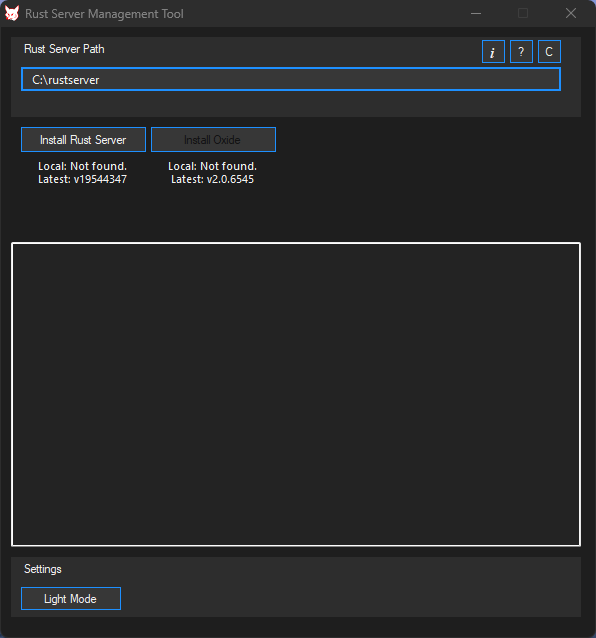The height and width of the screenshot is (638, 596).
Task: Click "Local: Not found." under Install Oxide
Action: (x=212, y=166)
